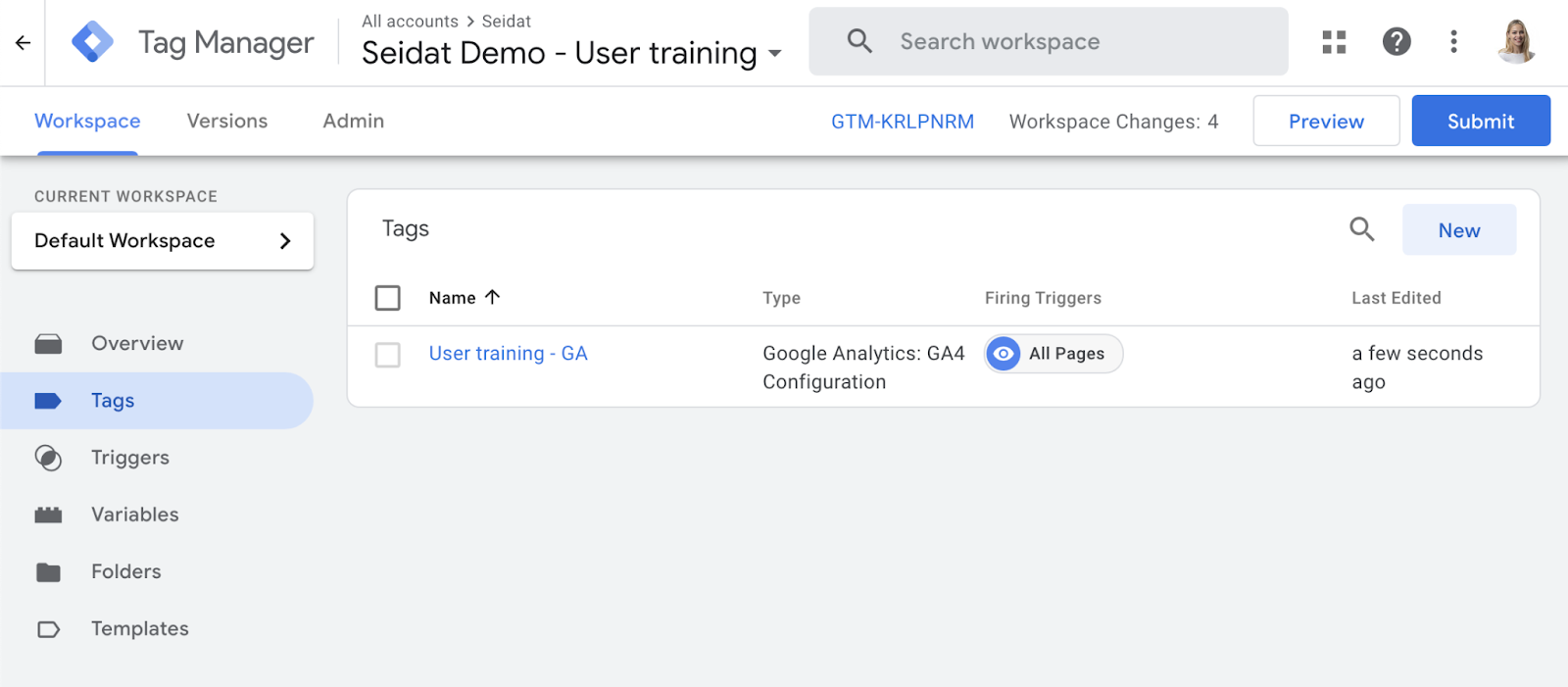Open the GTM-KRLPNRM container ID link

(x=903, y=122)
